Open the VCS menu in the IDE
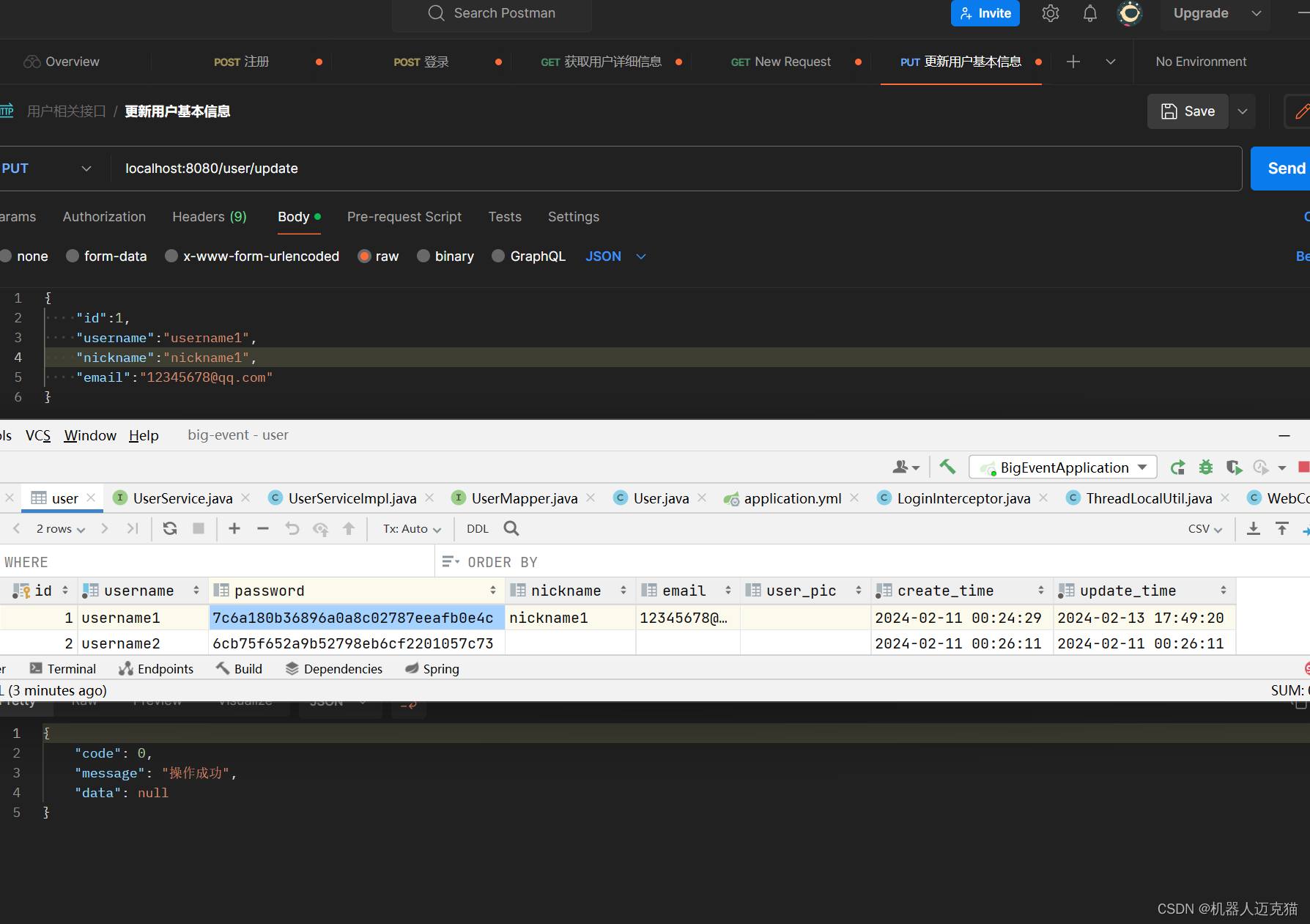This screenshot has width=1310, height=924. (38, 435)
